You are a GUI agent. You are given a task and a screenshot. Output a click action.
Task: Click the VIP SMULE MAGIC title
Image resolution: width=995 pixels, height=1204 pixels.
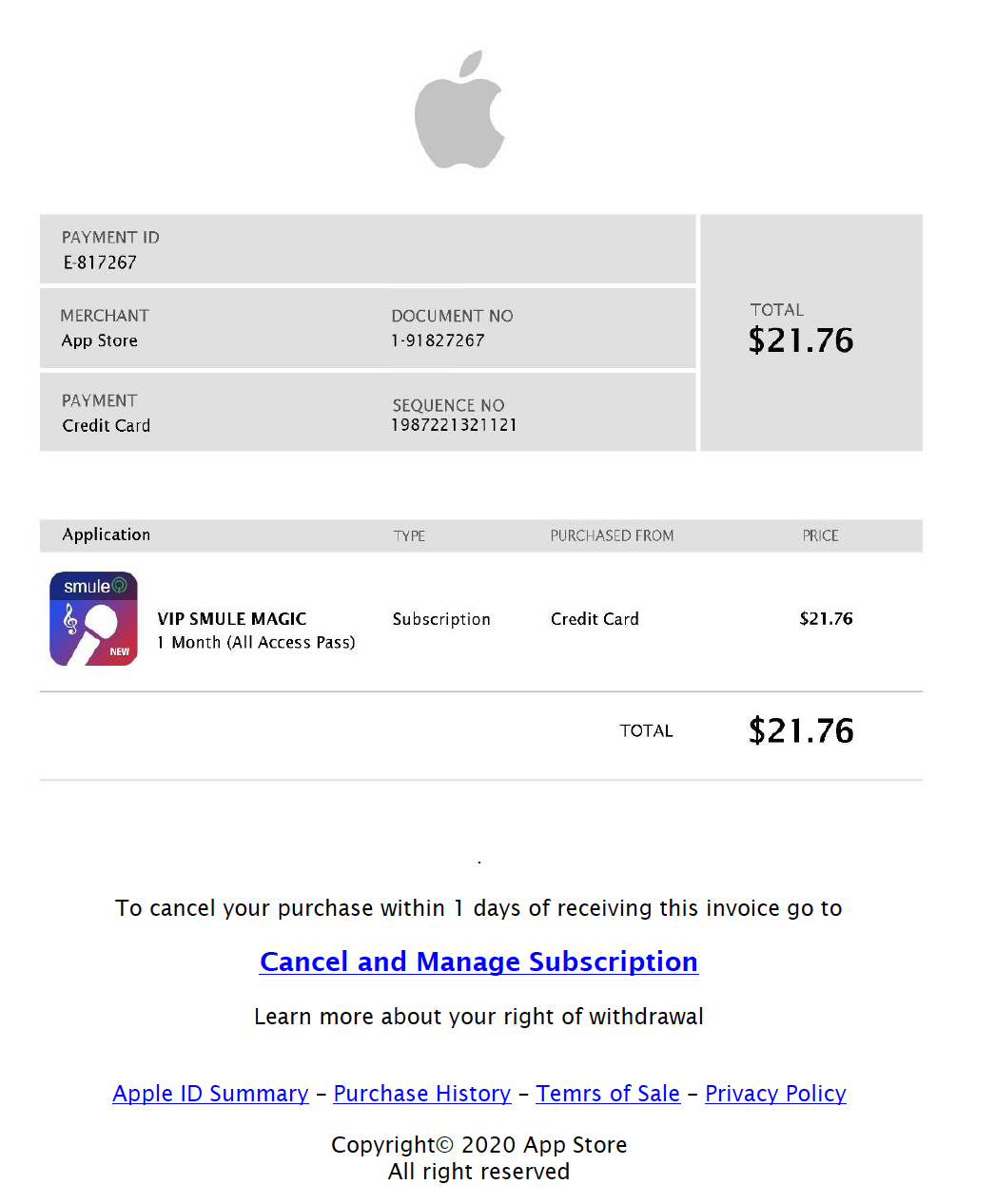[x=232, y=618]
